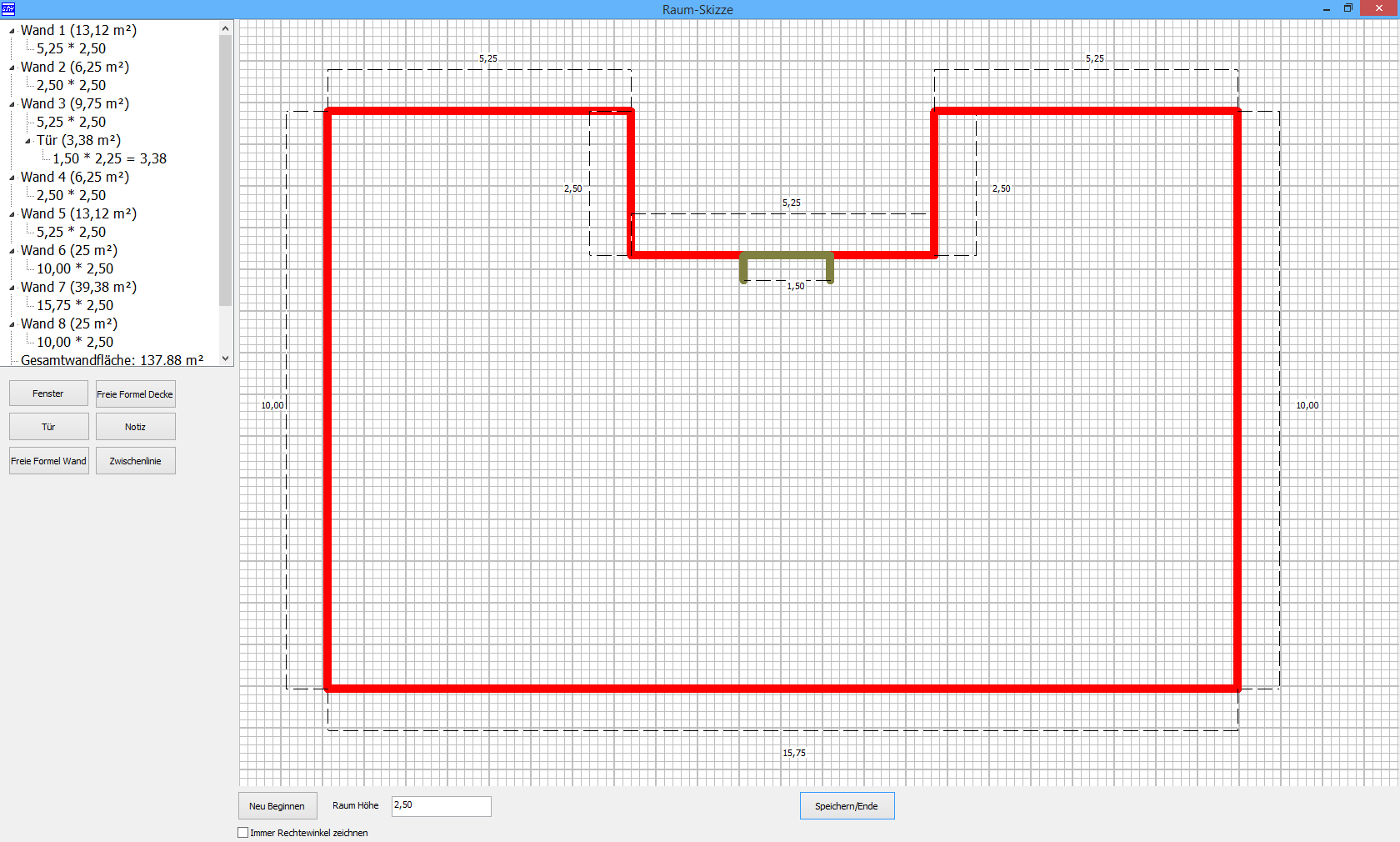Click the Tür button to add a door
The width and height of the screenshot is (1400, 842).
click(x=48, y=427)
